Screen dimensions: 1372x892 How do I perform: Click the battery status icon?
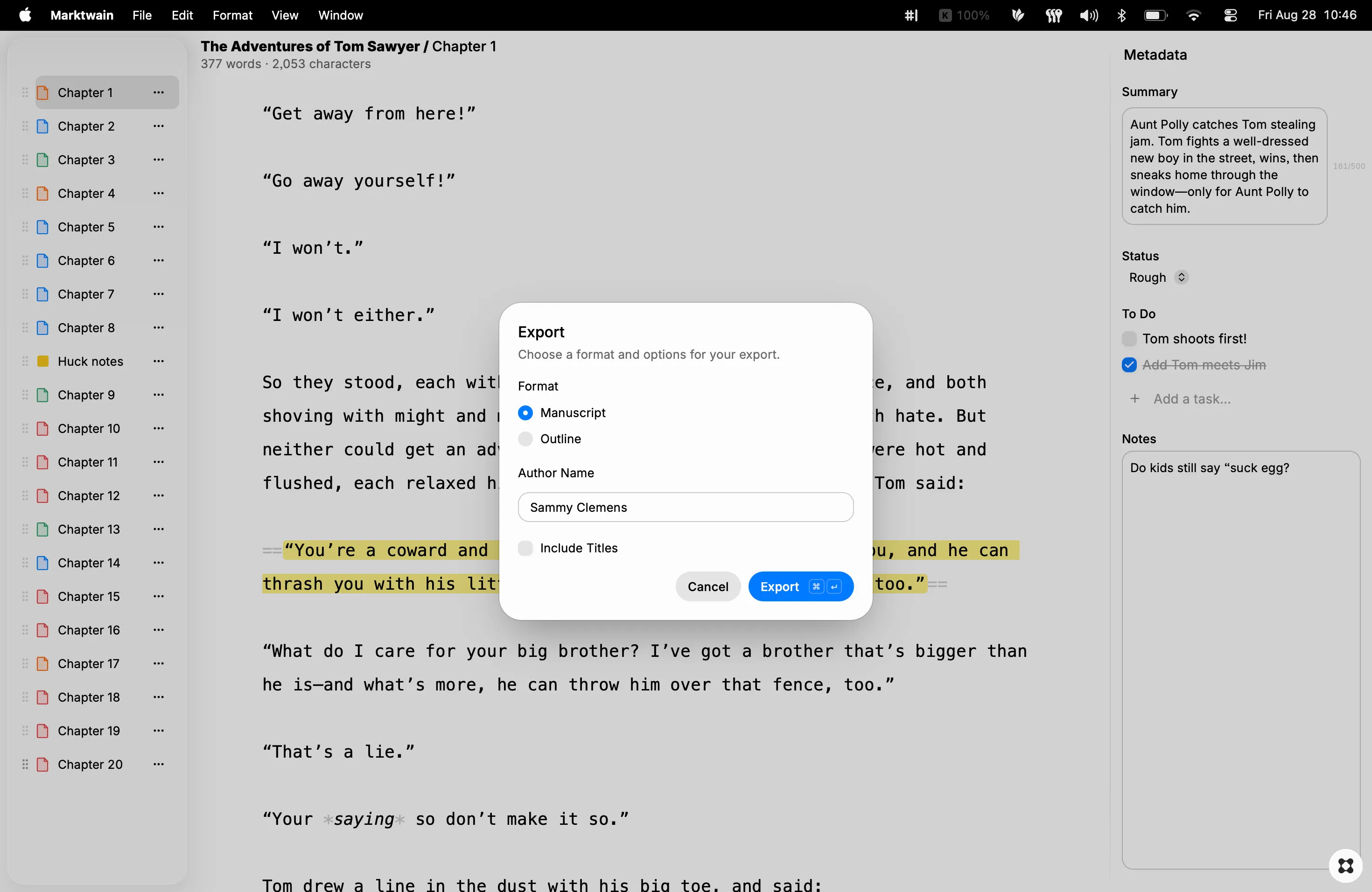pyautogui.click(x=1155, y=15)
